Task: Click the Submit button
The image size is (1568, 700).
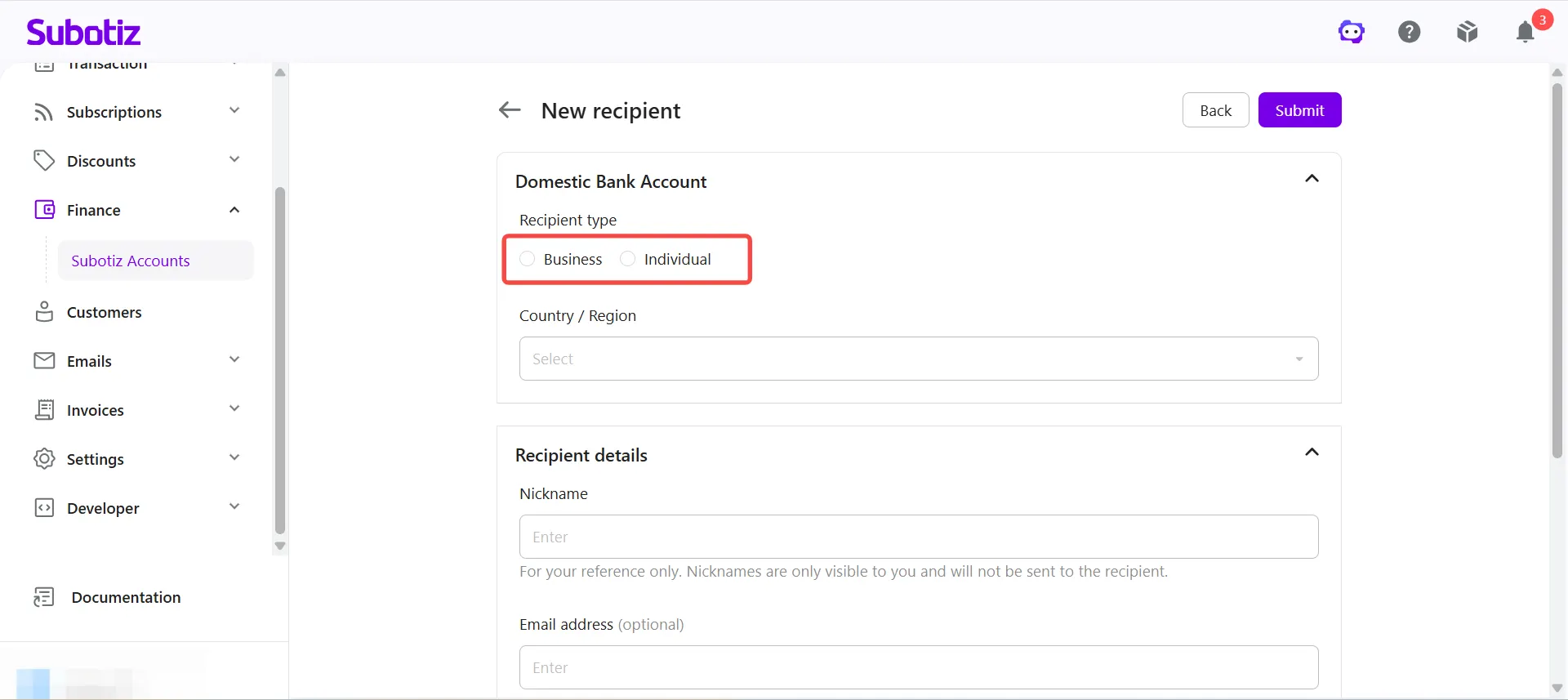Action: point(1300,110)
